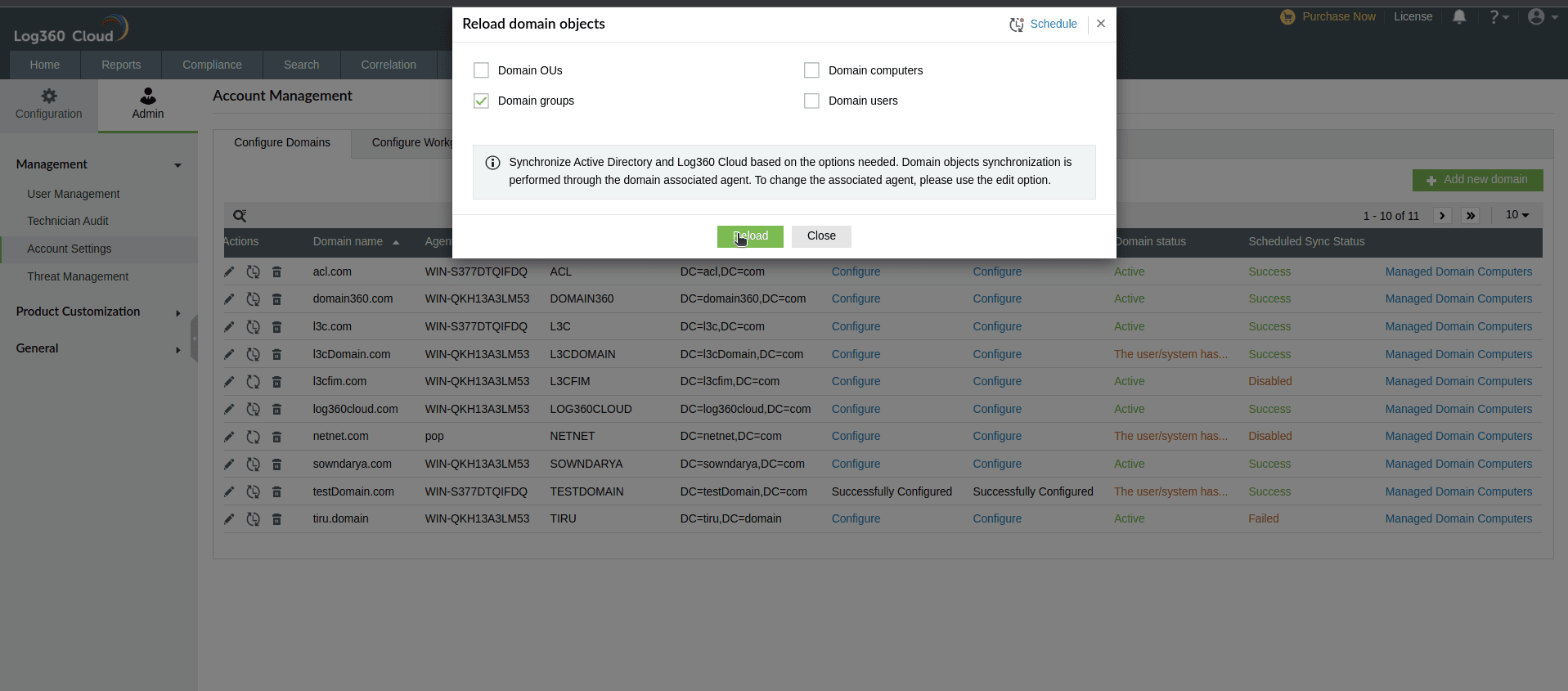Image resolution: width=1568 pixels, height=691 pixels.
Task: Close the Reload domain objects dialog via X
Action: coord(1101,24)
